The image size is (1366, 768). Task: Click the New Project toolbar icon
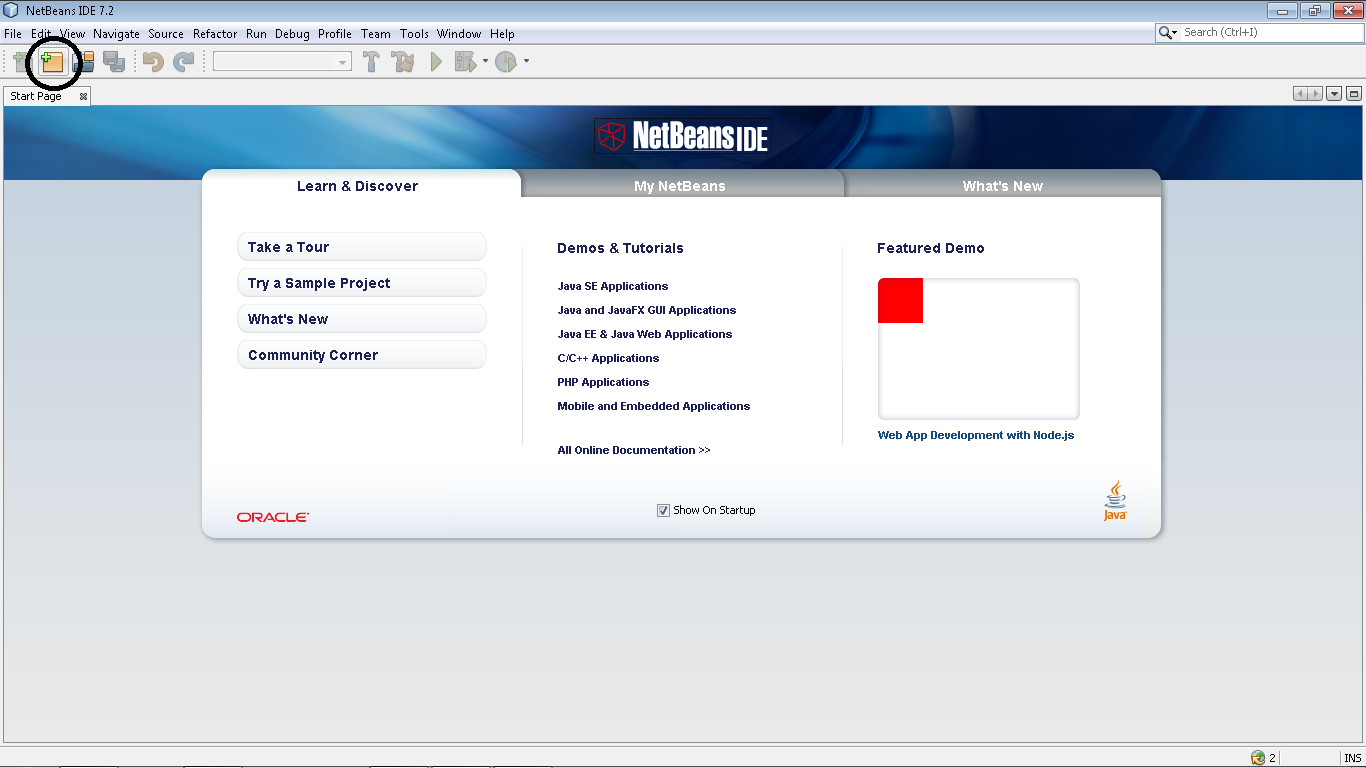point(52,62)
